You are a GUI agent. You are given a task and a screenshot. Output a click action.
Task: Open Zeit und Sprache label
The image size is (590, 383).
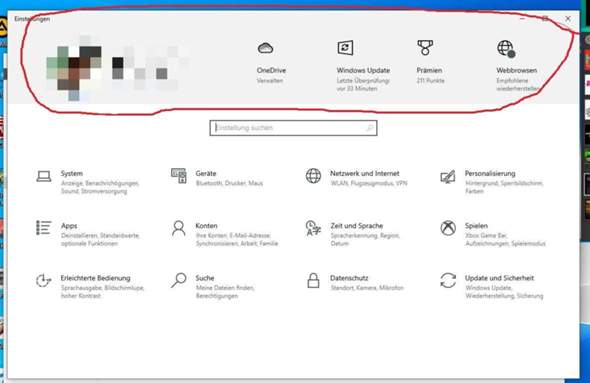click(356, 226)
